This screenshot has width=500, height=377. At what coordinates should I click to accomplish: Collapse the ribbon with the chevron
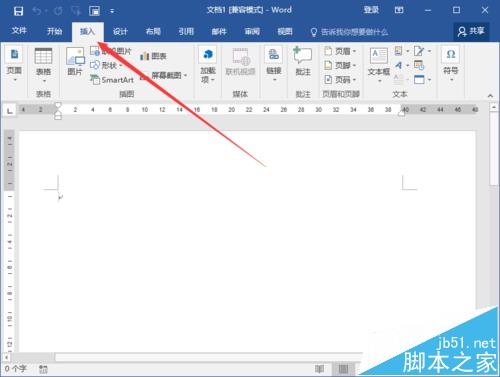pyautogui.click(x=490, y=96)
